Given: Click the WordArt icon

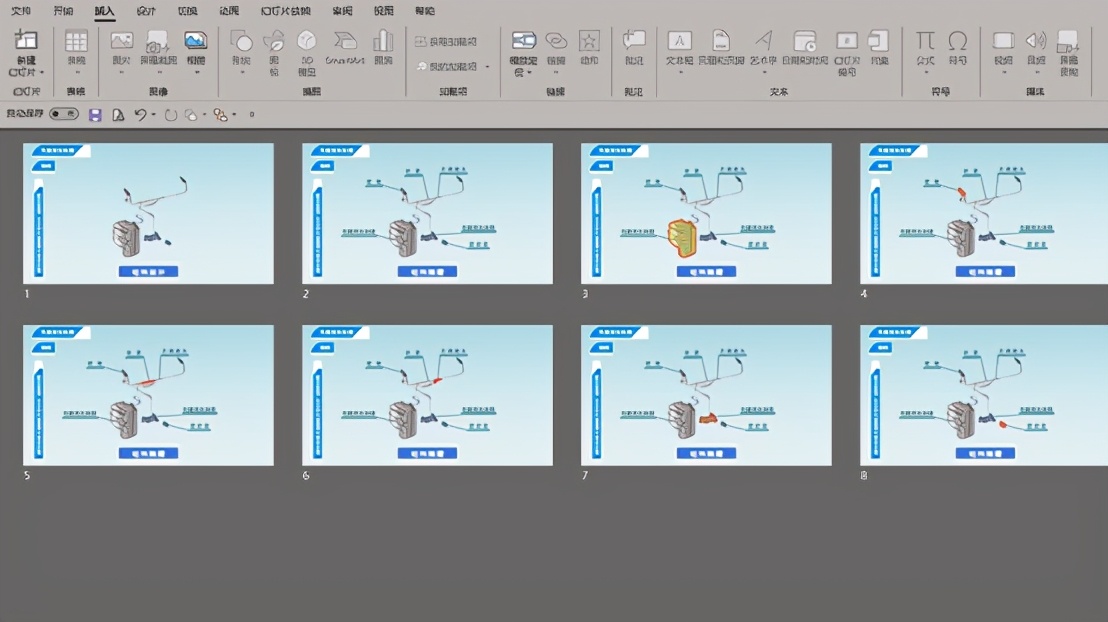Looking at the screenshot, I should (x=763, y=40).
